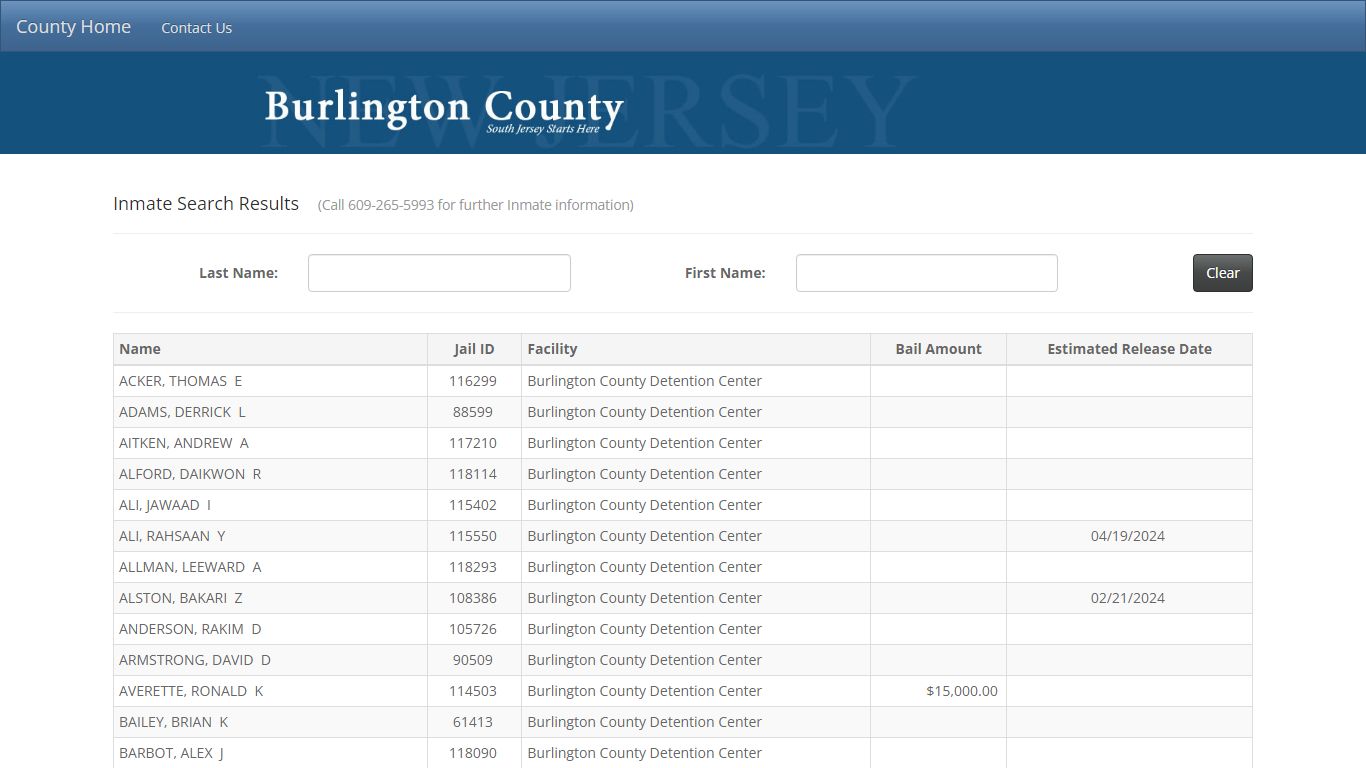Select inmate ADAMS, DERRICK L
This screenshot has height=768, width=1366.
[x=182, y=412]
